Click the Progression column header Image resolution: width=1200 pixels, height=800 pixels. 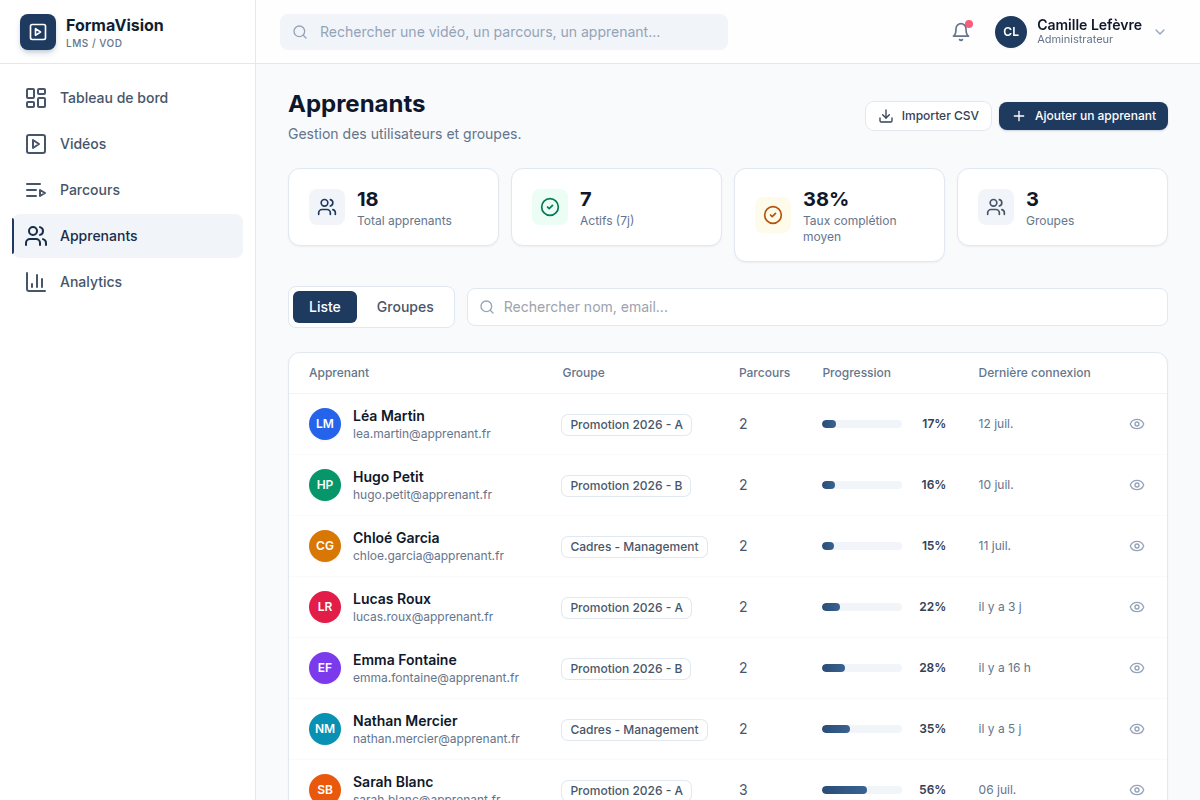point(857,373)
